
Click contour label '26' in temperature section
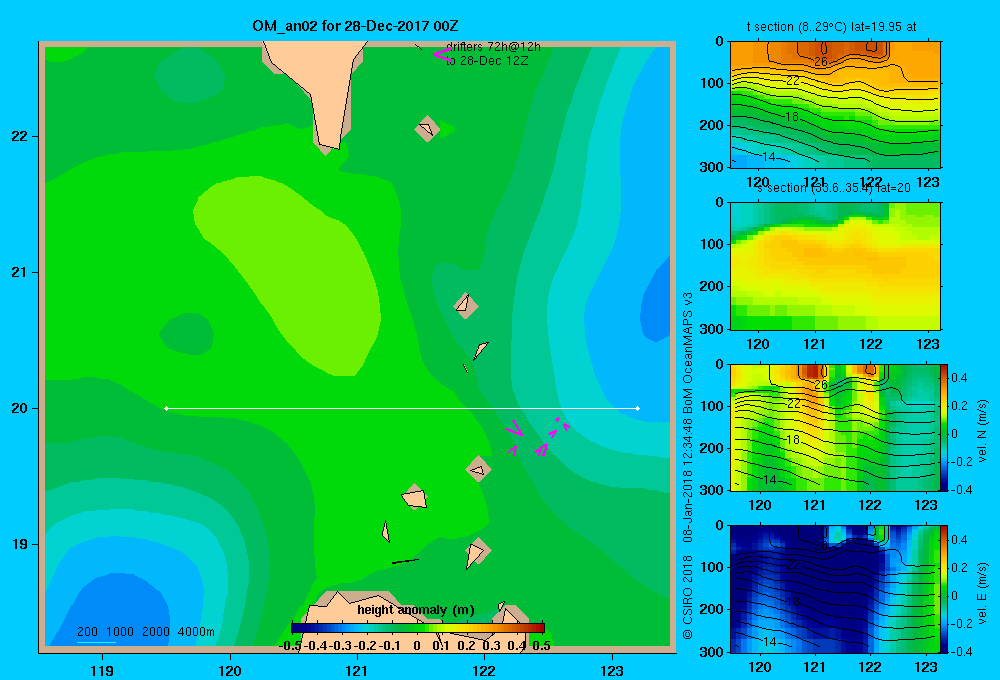pos(821,62)
